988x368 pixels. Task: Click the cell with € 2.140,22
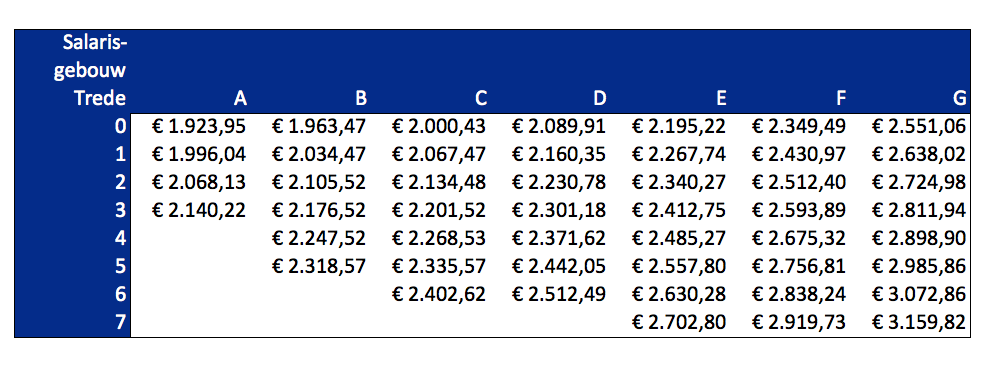pyautogui.click(x=198, y=210)
